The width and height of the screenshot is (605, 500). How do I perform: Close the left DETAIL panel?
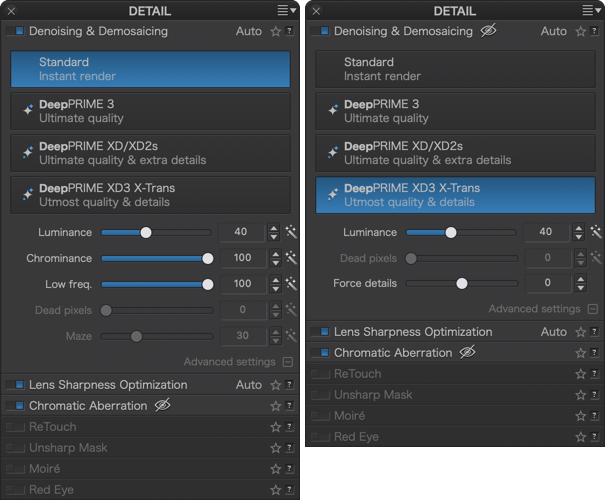(x=11, y=11)
